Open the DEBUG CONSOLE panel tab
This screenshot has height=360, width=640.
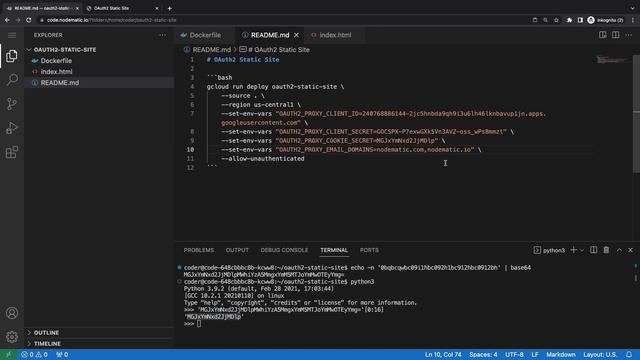284,250
